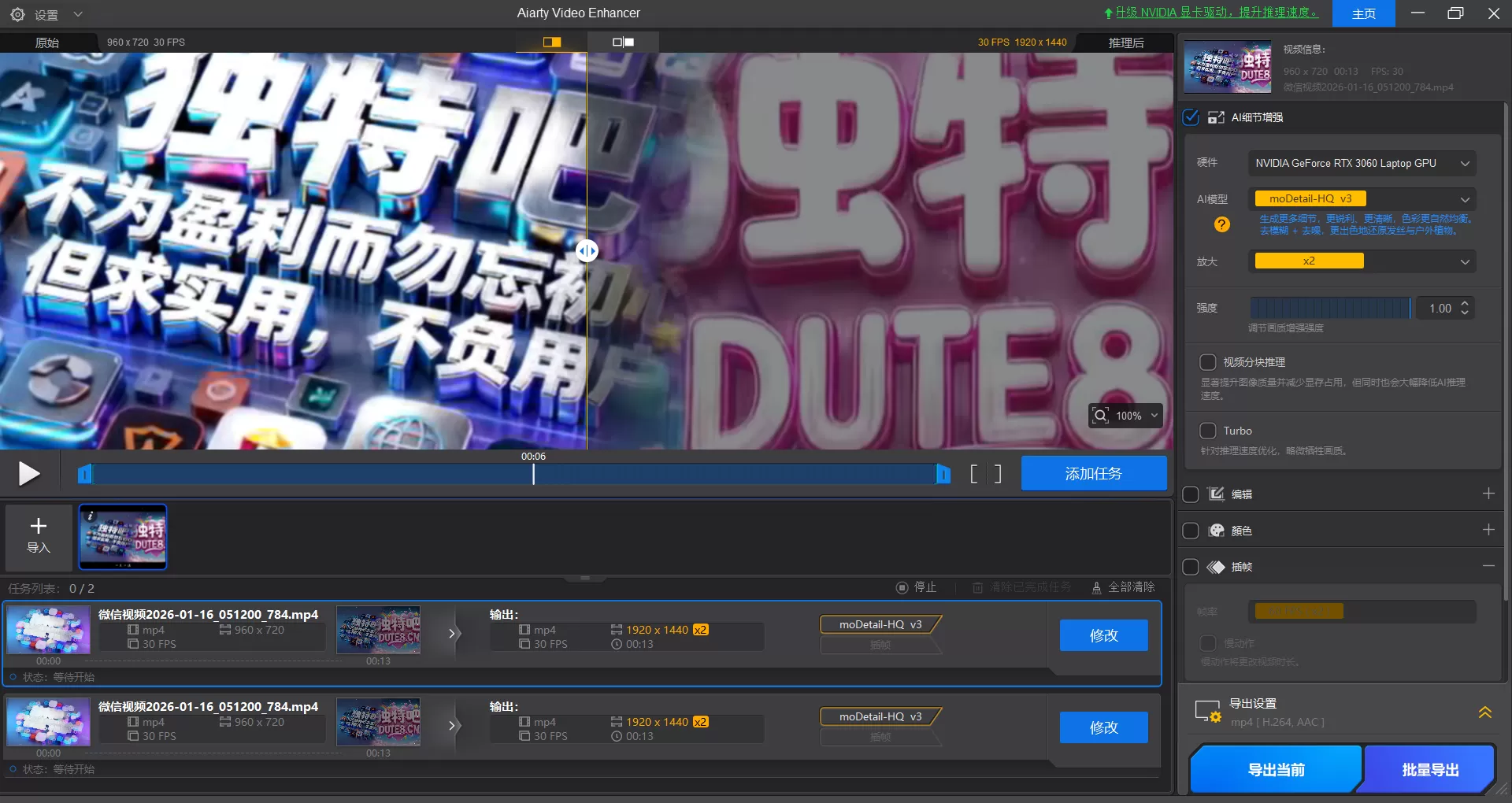
Task: Uncheck the AI细节增强 checkbox
Action: pos(1190,117)
